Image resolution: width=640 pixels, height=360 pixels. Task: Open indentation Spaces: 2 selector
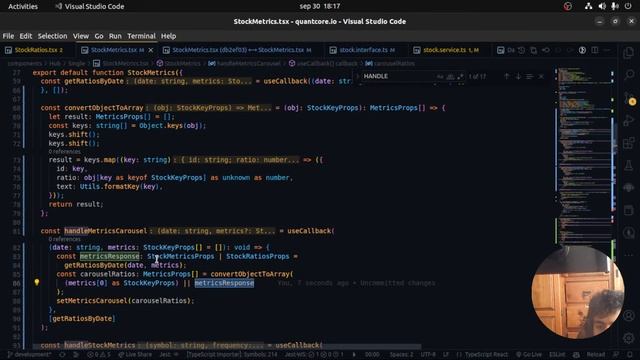tap(401, 355)
